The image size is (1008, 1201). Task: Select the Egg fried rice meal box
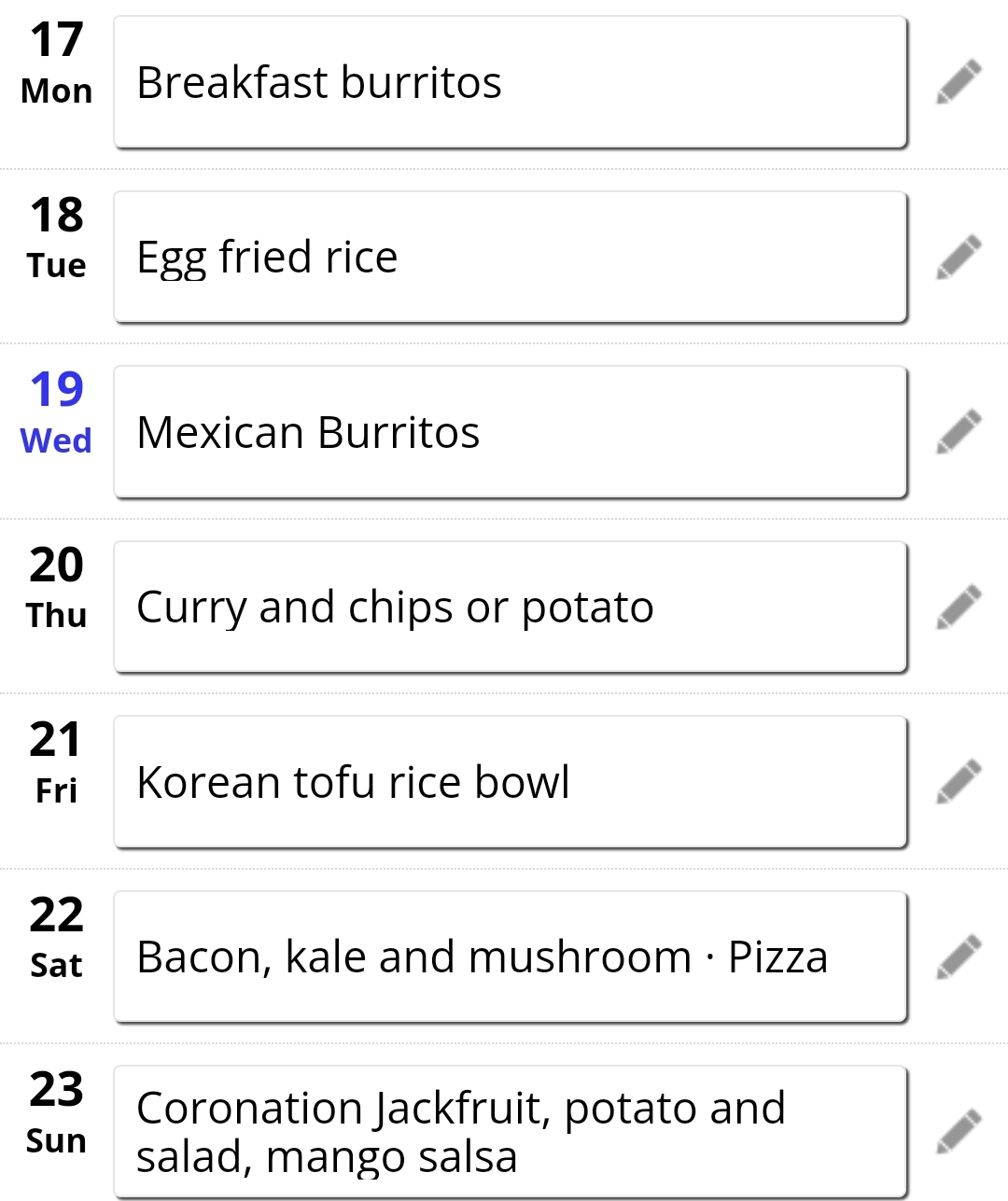[x=511, y=257]
